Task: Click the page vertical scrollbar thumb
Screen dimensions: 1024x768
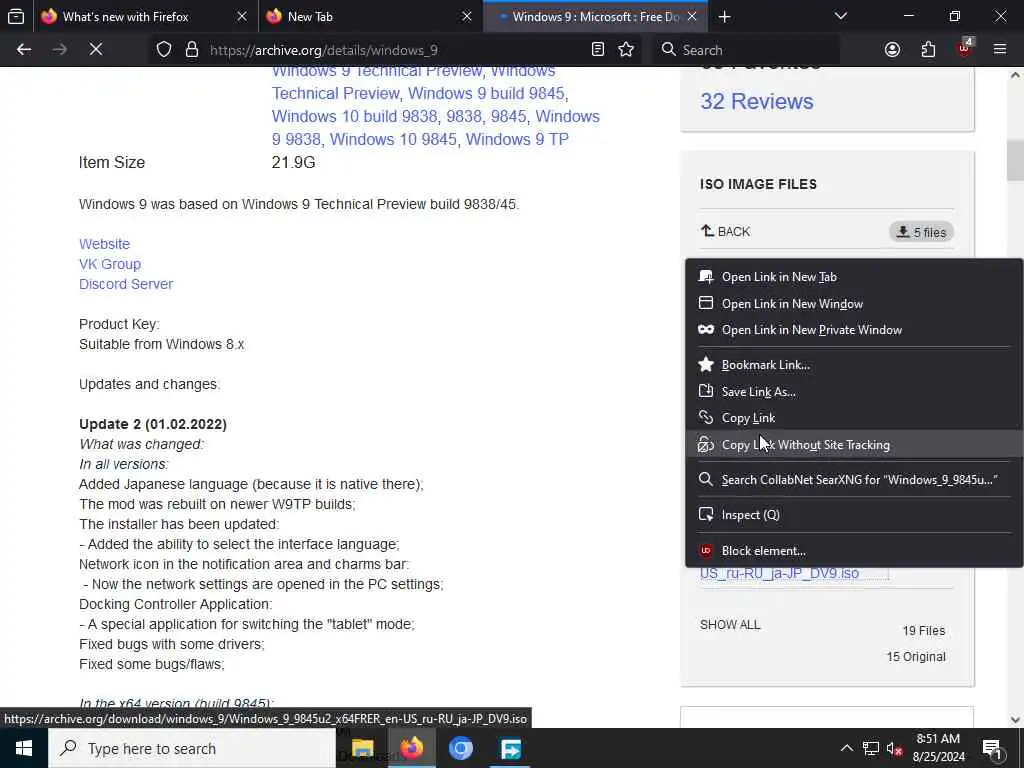Action: point(1015,160)
